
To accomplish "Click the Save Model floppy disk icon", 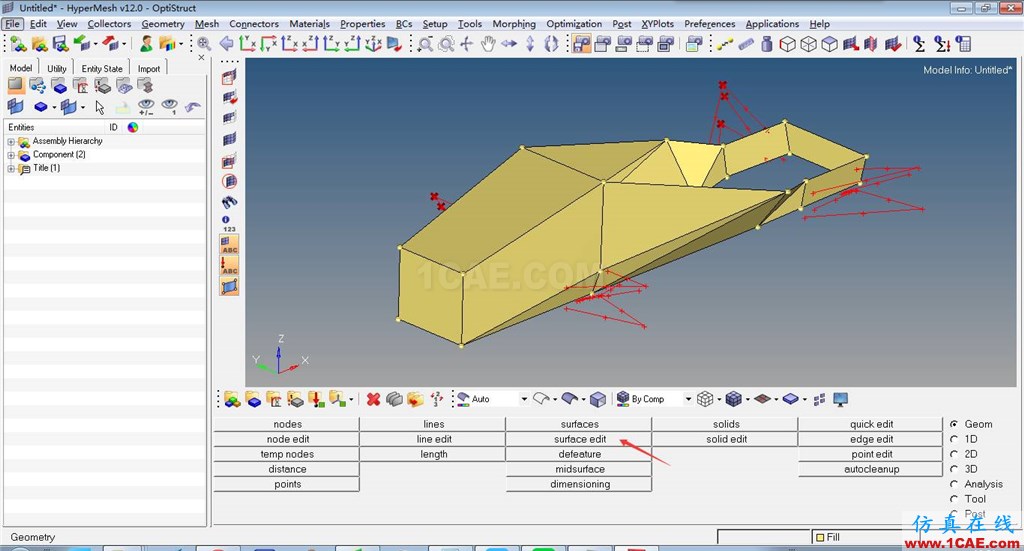I will click(x=60, y=44).
